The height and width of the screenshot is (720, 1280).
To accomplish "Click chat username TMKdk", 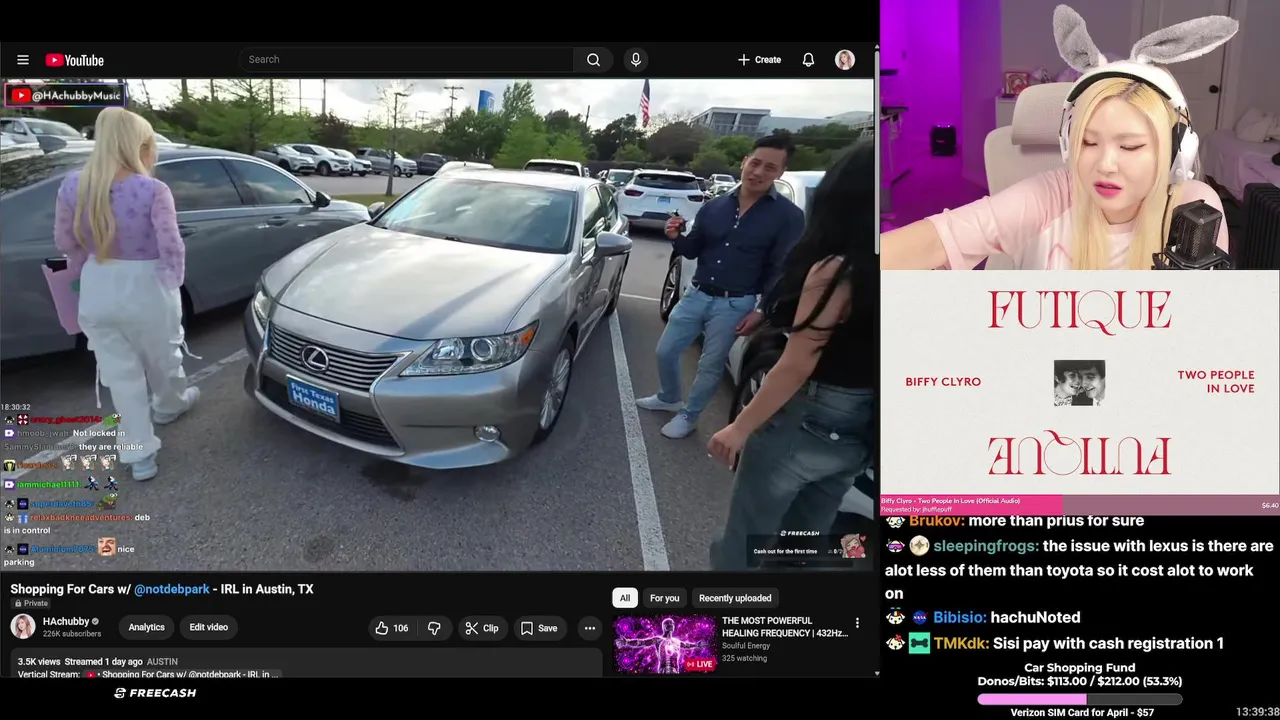I will pyautogui.click(x=962, y=643).
